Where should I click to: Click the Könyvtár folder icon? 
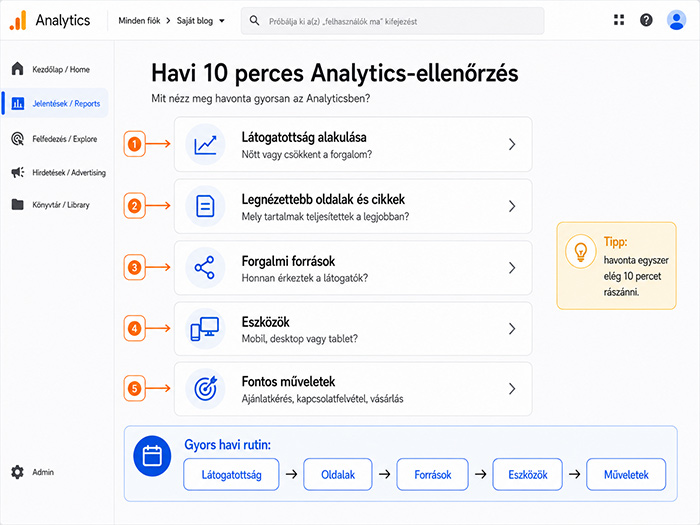pyautogui.click(x=17, y=204)
